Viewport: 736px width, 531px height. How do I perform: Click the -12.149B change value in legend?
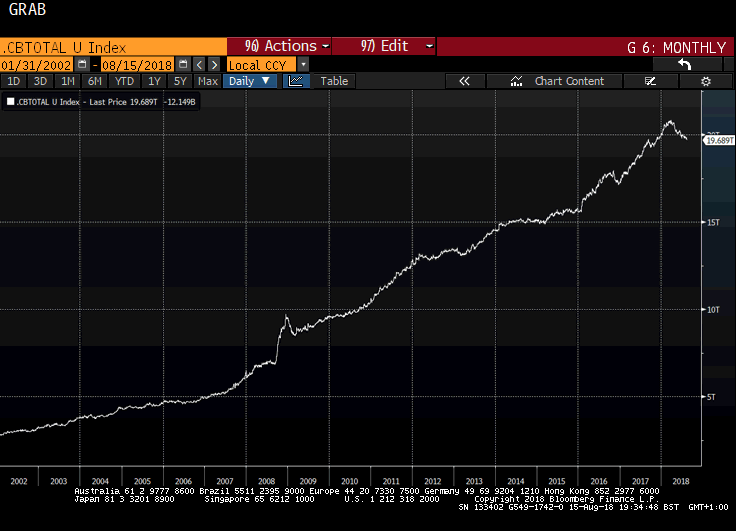coord(180,102)
